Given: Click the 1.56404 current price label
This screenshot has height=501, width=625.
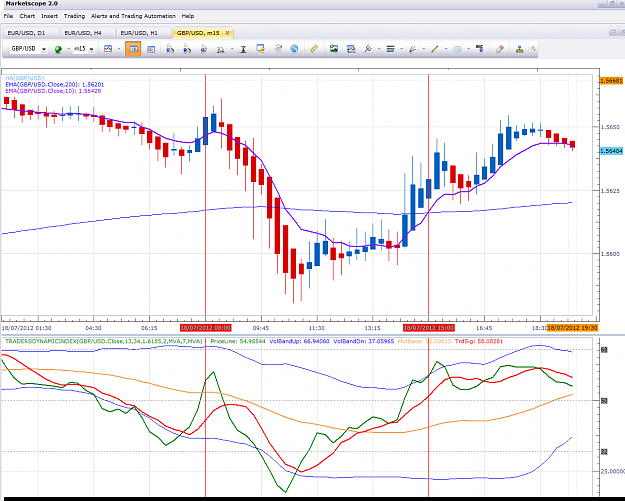Looking at the screenshot, I should (x=611, y=151).
